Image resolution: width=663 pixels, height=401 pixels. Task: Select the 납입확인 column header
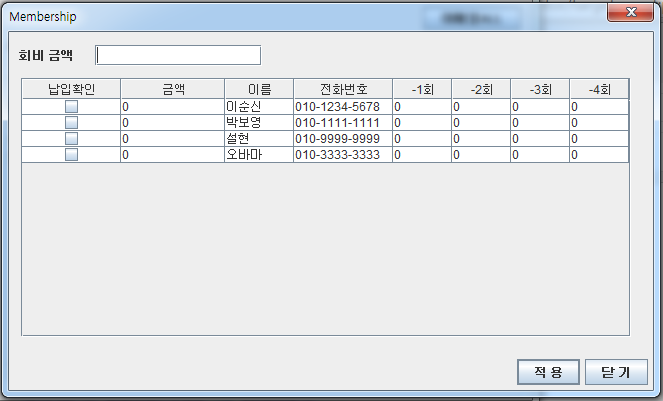tap(71, 89)
